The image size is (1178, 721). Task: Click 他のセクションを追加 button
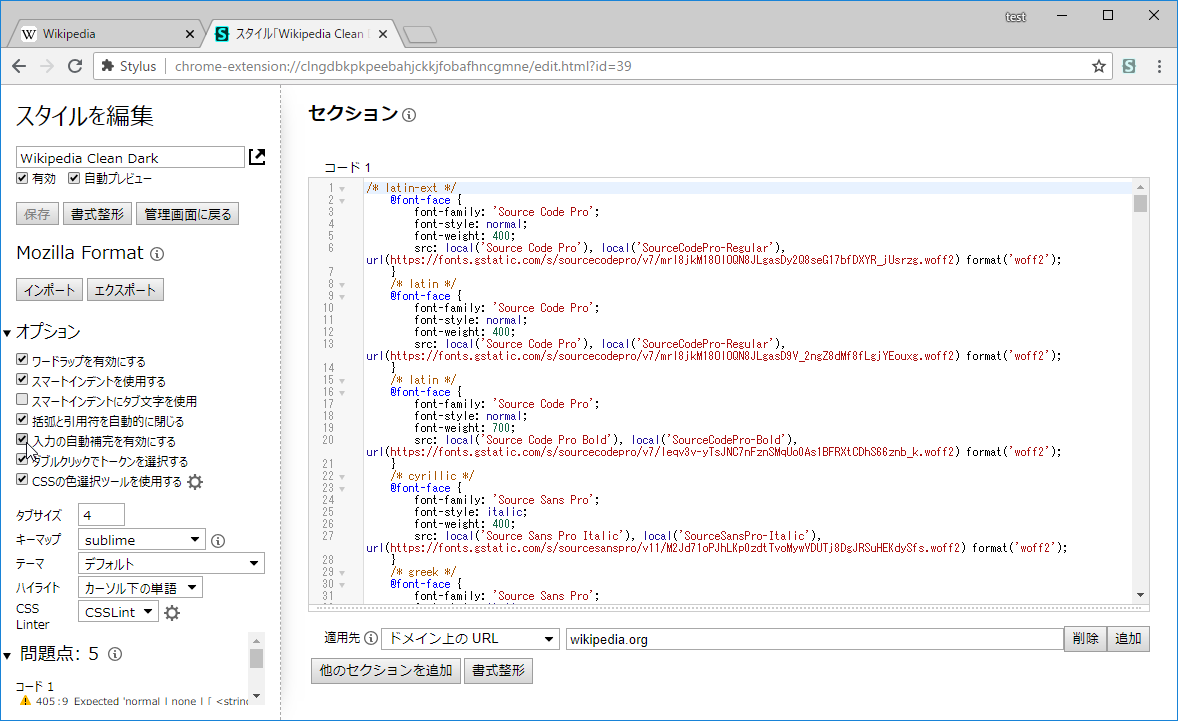pos(385,671)
